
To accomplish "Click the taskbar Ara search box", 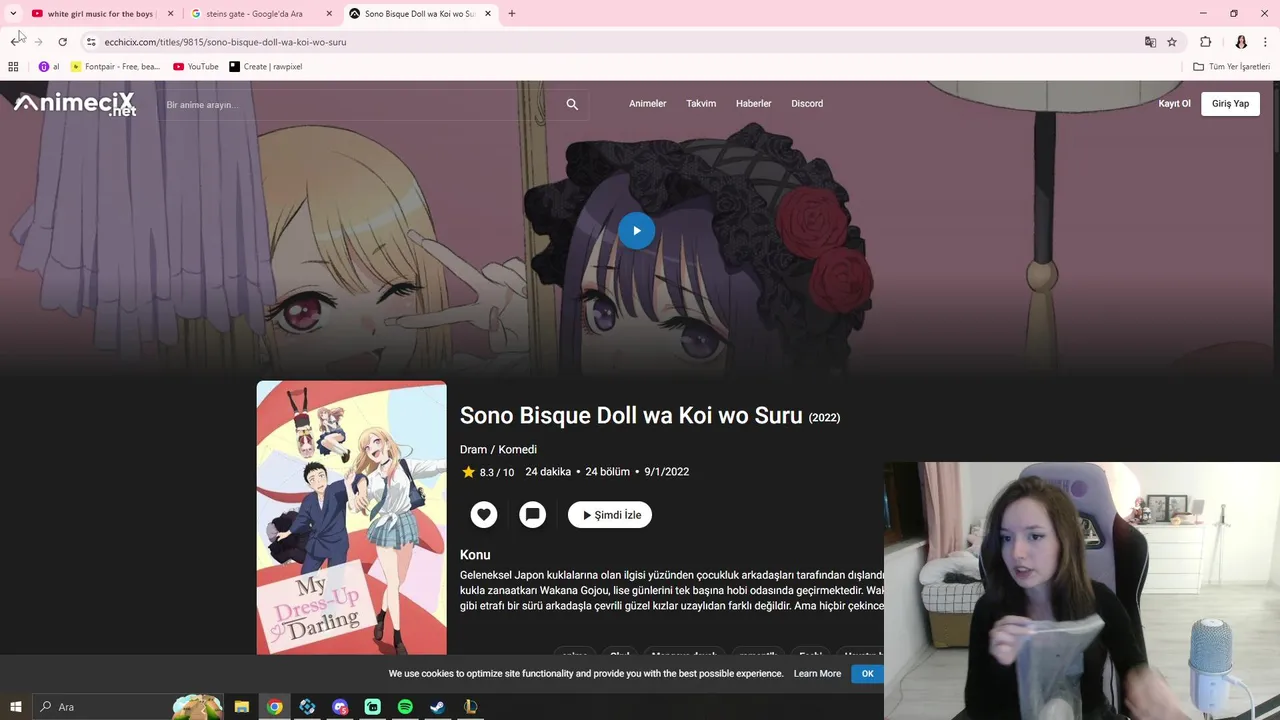I will click(128, 707).
